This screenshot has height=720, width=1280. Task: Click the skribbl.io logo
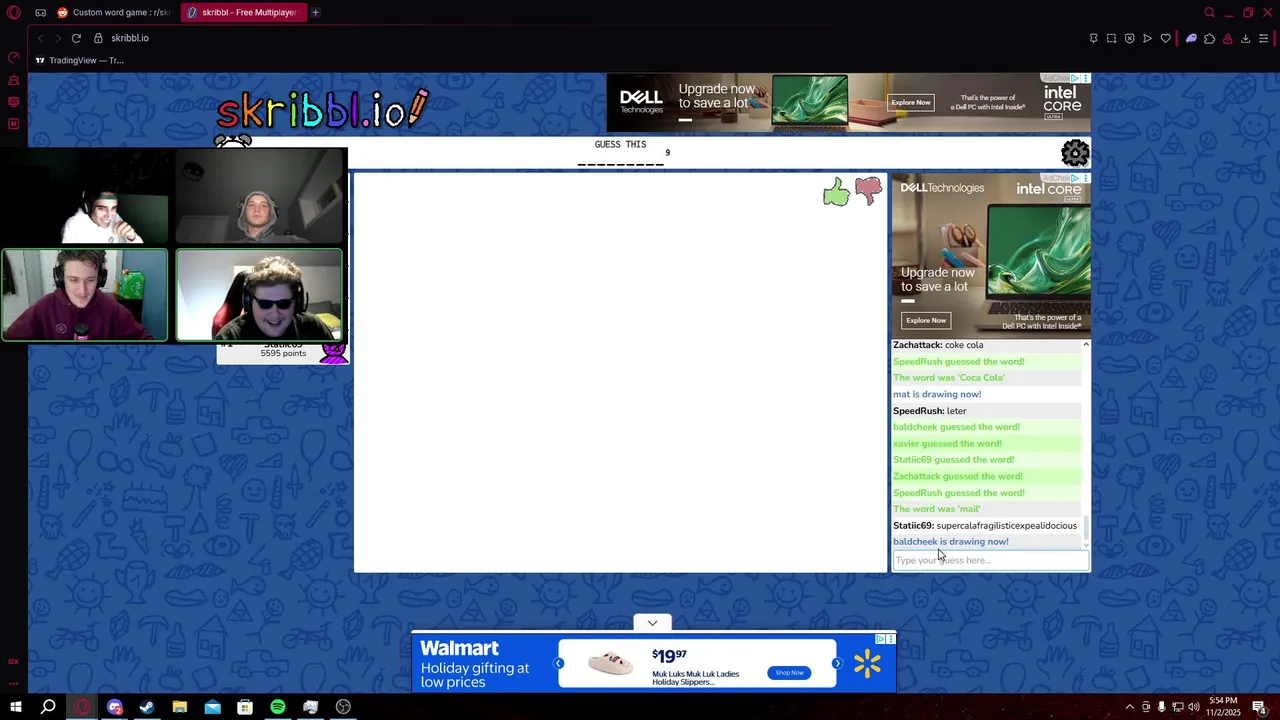tap(322, 110)
